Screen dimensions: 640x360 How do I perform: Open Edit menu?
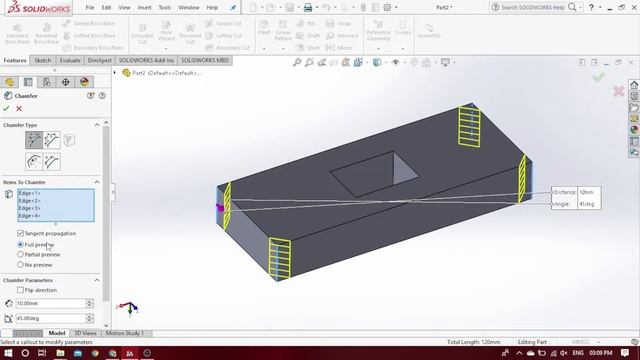(106, 7)
